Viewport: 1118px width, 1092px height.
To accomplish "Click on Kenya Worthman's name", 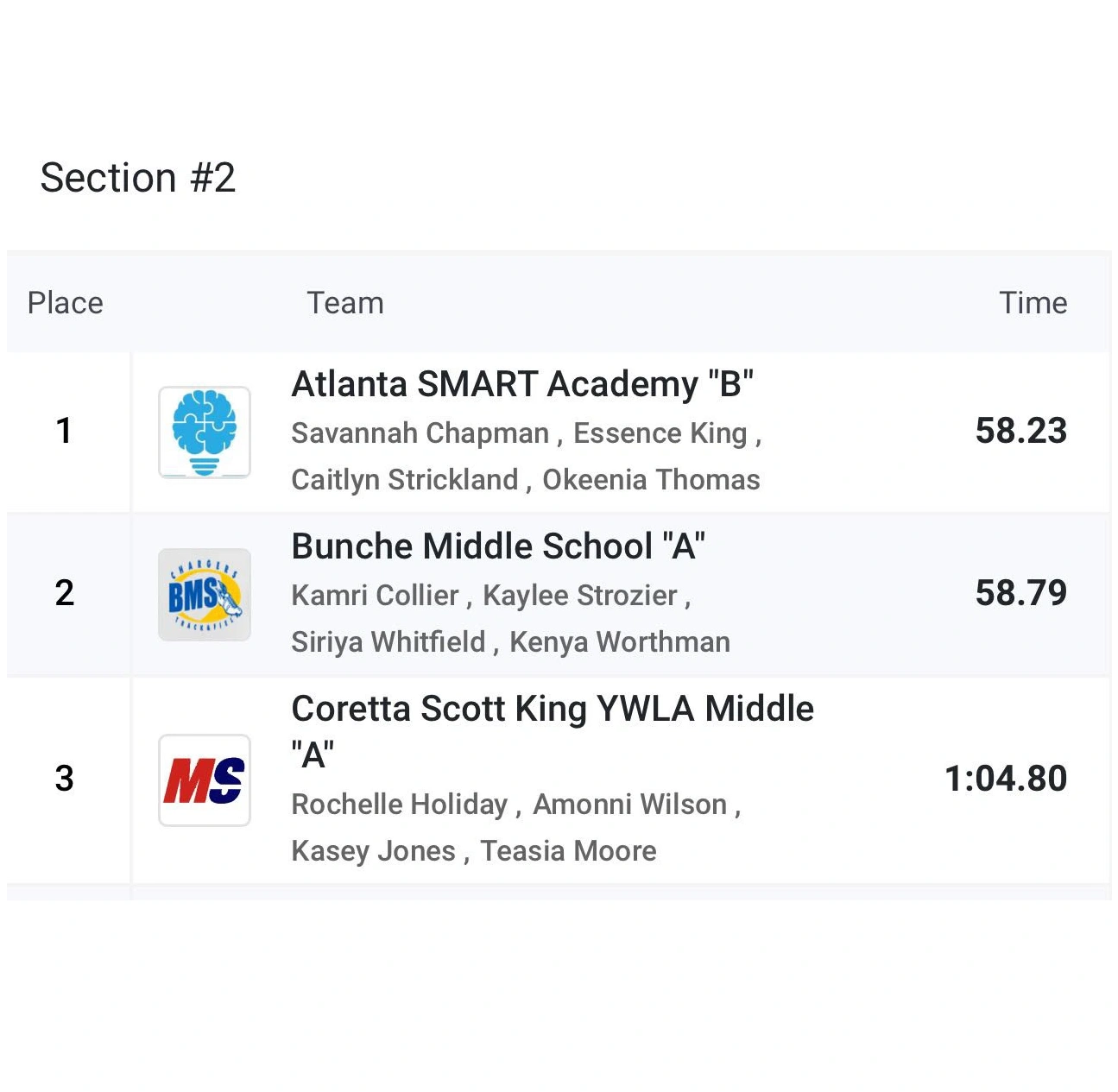I will (620, 642).
